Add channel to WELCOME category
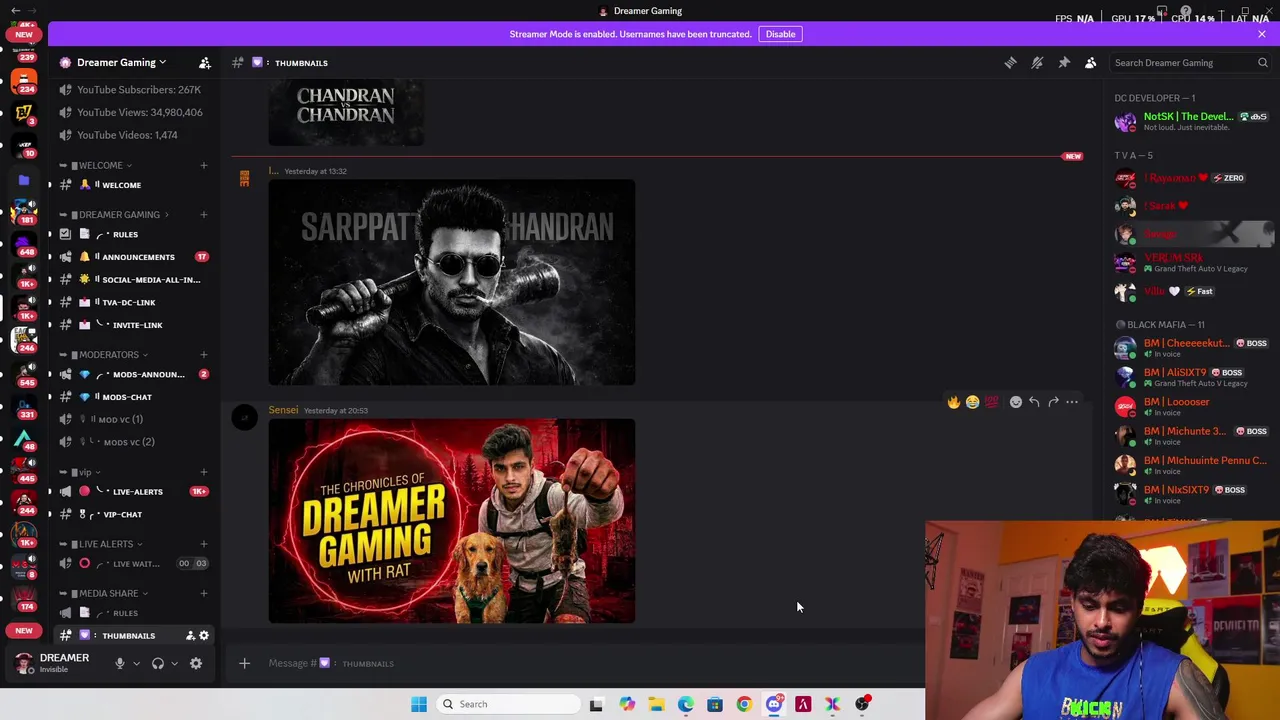Viewport: 1280px width, 720px height. (x=203, y=165)
